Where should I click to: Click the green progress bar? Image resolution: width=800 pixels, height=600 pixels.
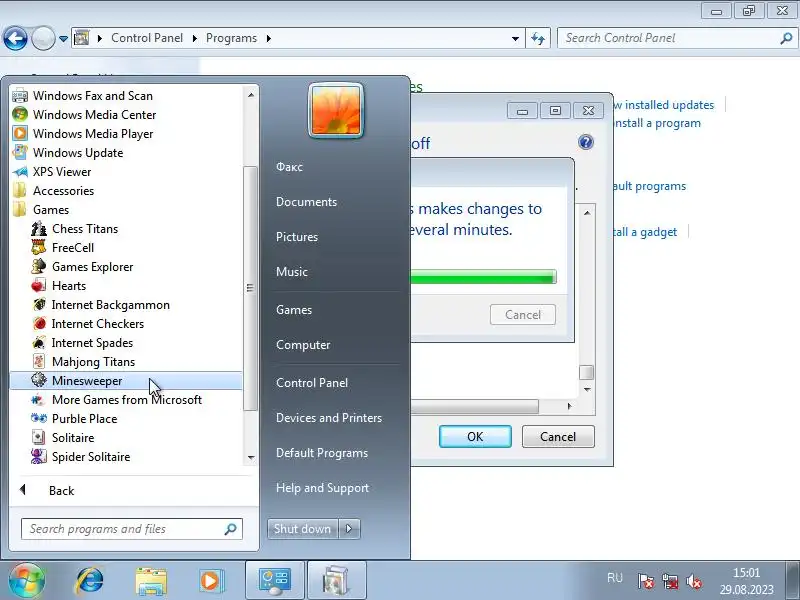[x=483, y=277]
